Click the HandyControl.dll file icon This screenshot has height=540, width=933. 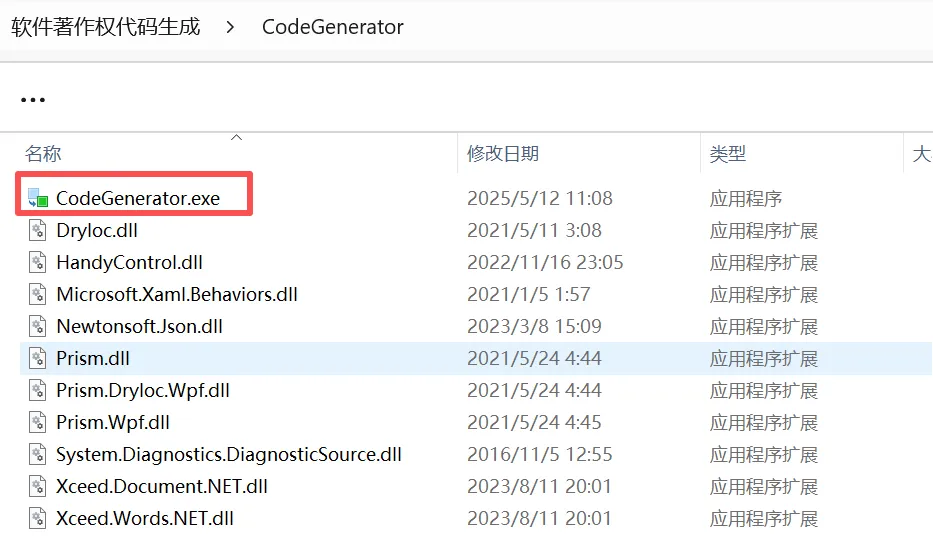pyautogui.click(x=38, y=263)
